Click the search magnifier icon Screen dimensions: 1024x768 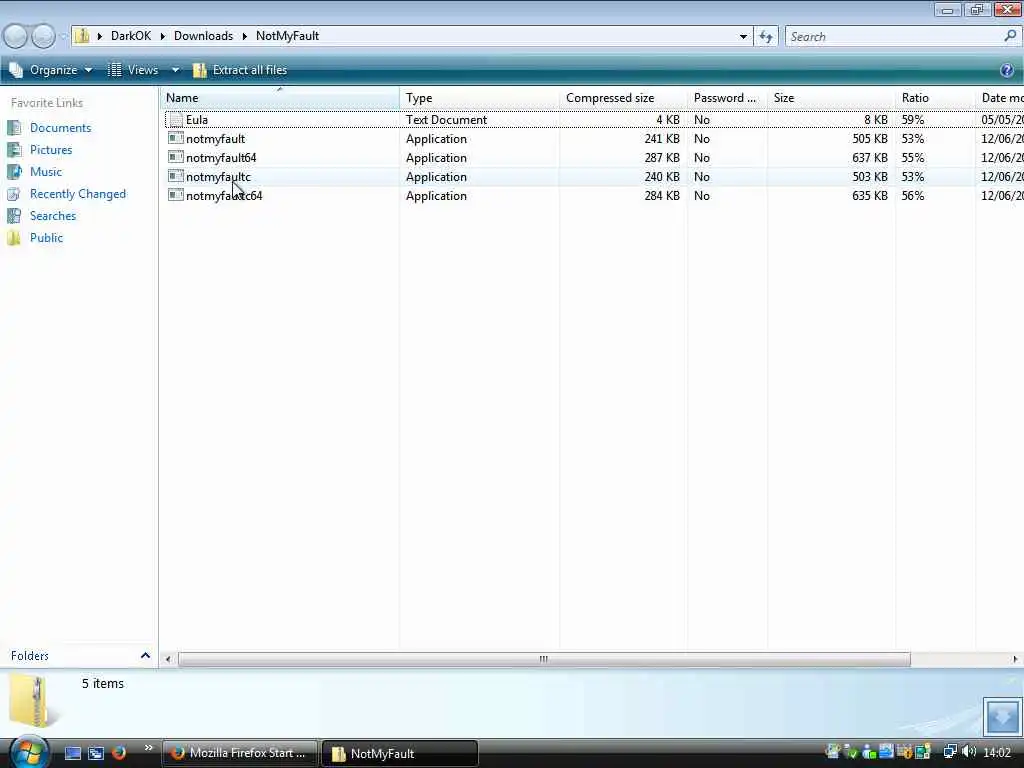pos(1010,36)
